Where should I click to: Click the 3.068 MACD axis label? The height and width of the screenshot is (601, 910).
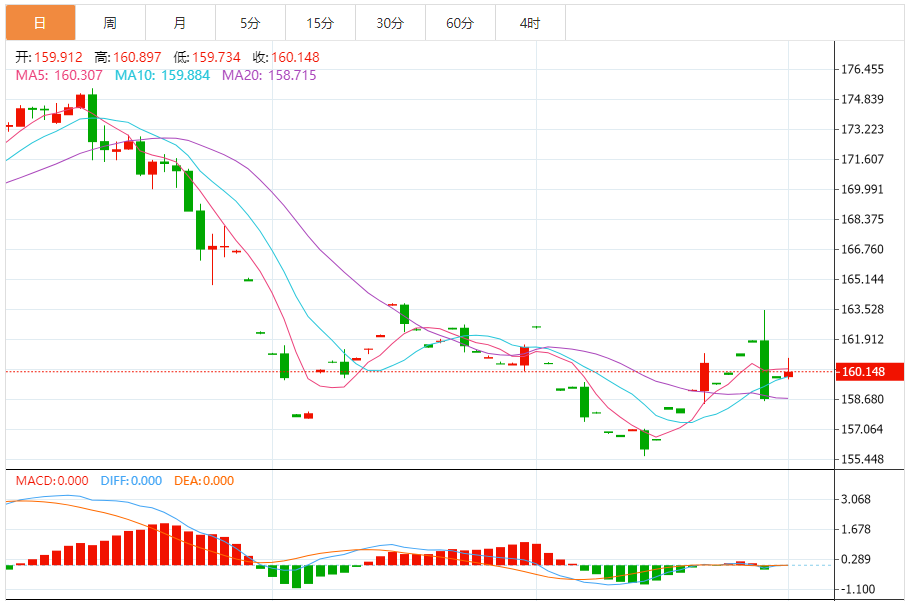(x=856, y=499)
